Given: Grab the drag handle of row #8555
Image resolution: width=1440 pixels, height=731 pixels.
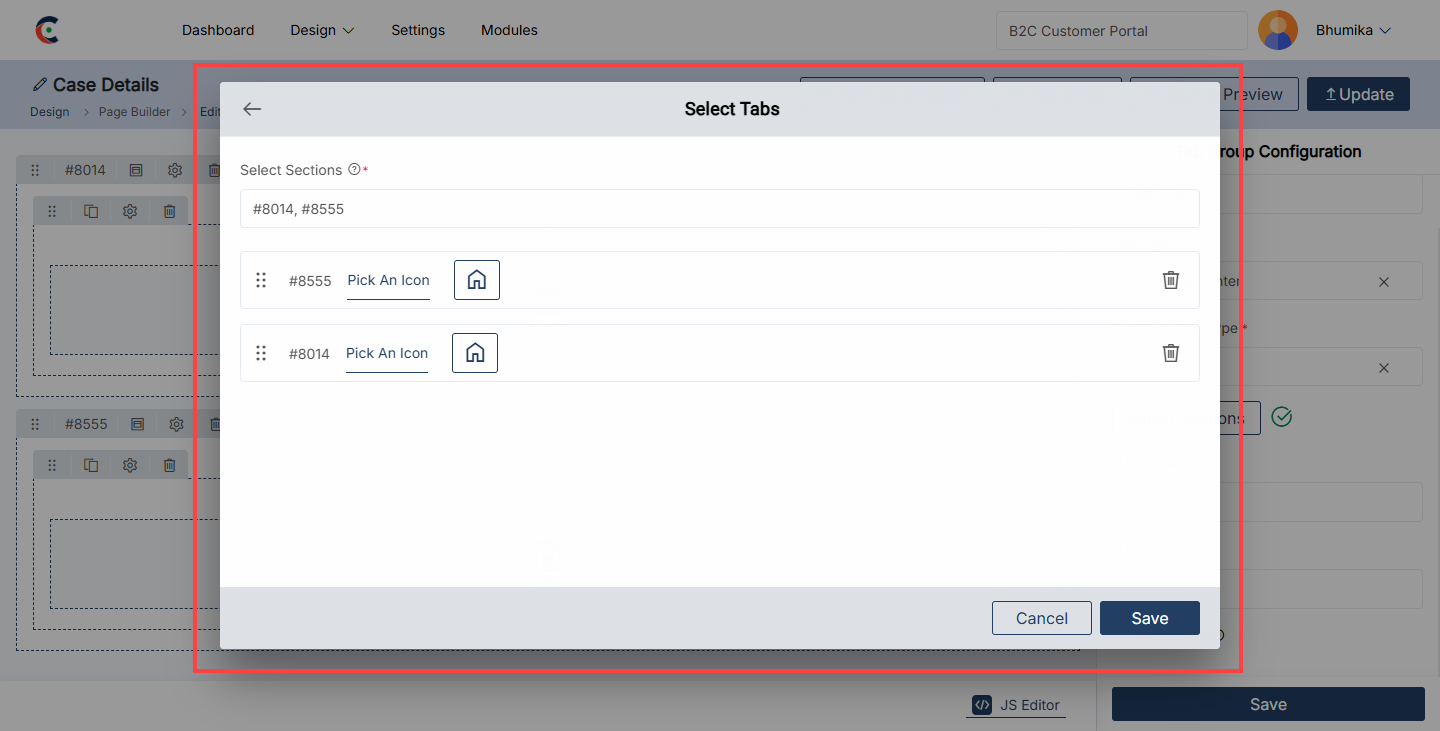Looking at the screenshot, I should tap(261, 280).
